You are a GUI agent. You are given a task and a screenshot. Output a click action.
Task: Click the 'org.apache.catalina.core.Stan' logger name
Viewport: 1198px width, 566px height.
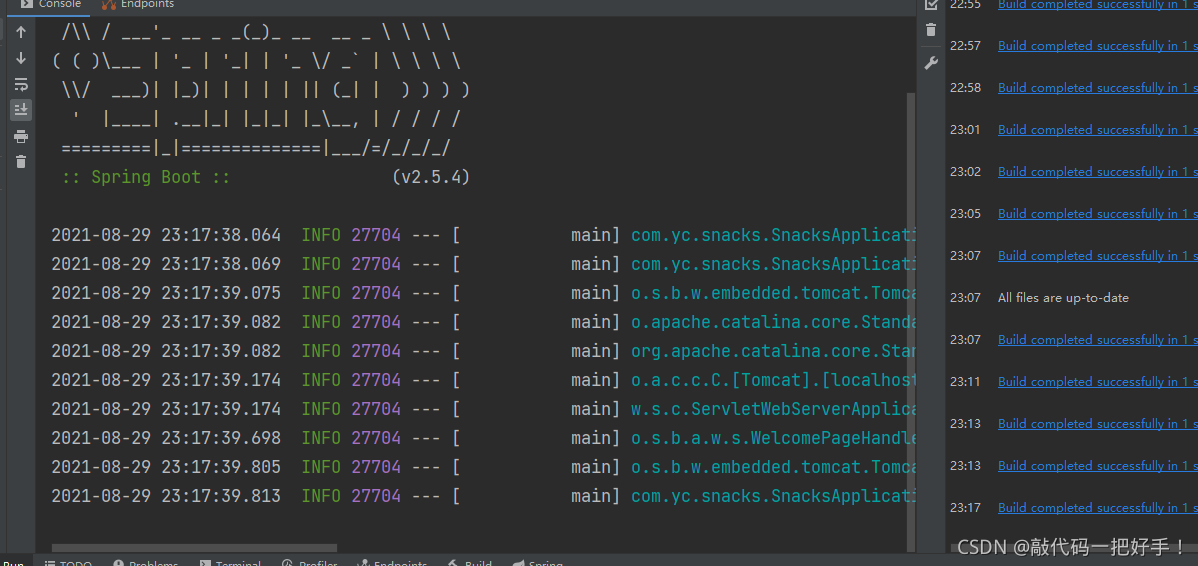(x=773, y=351)
